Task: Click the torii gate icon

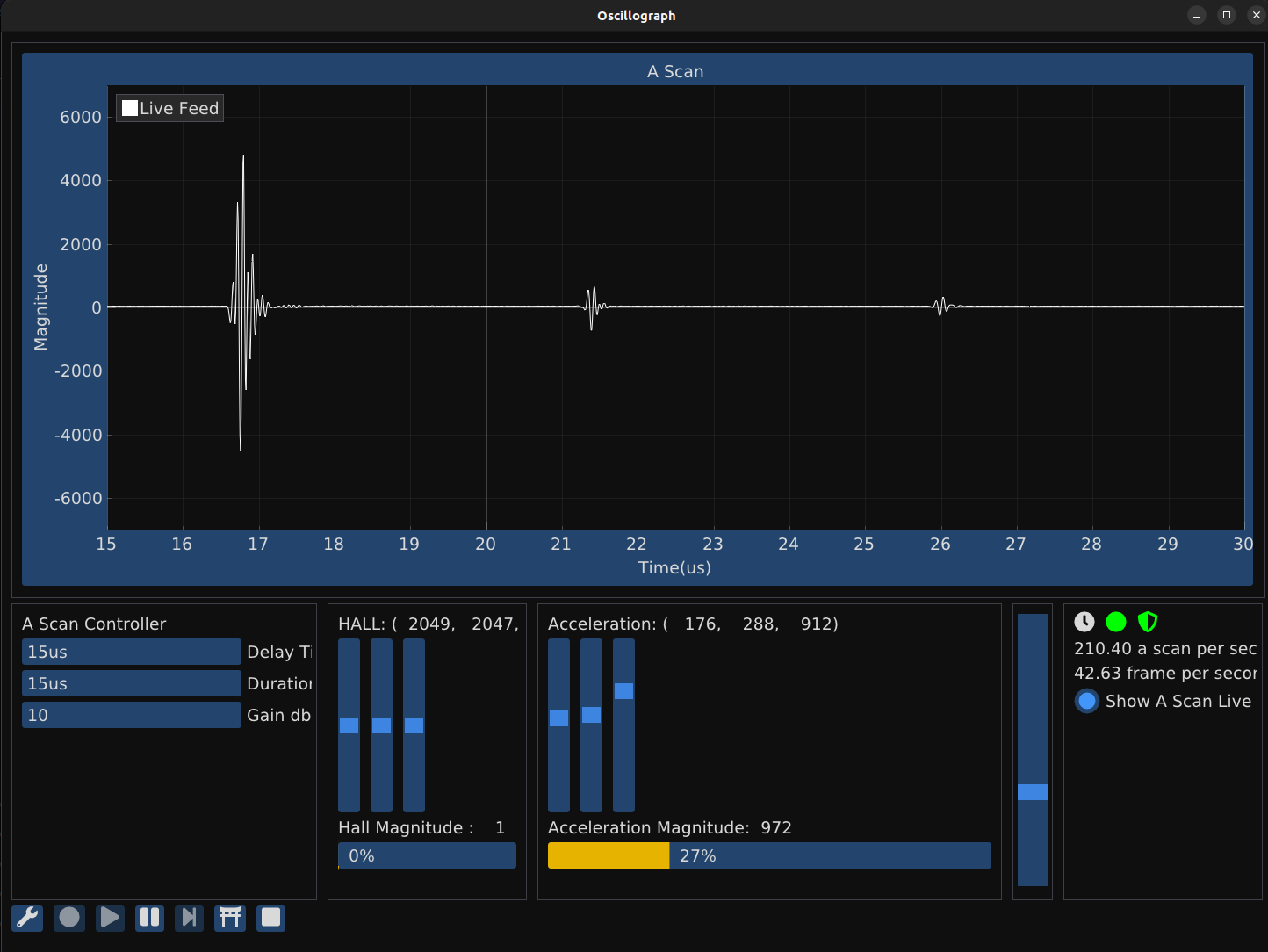Action: [230, 918]
